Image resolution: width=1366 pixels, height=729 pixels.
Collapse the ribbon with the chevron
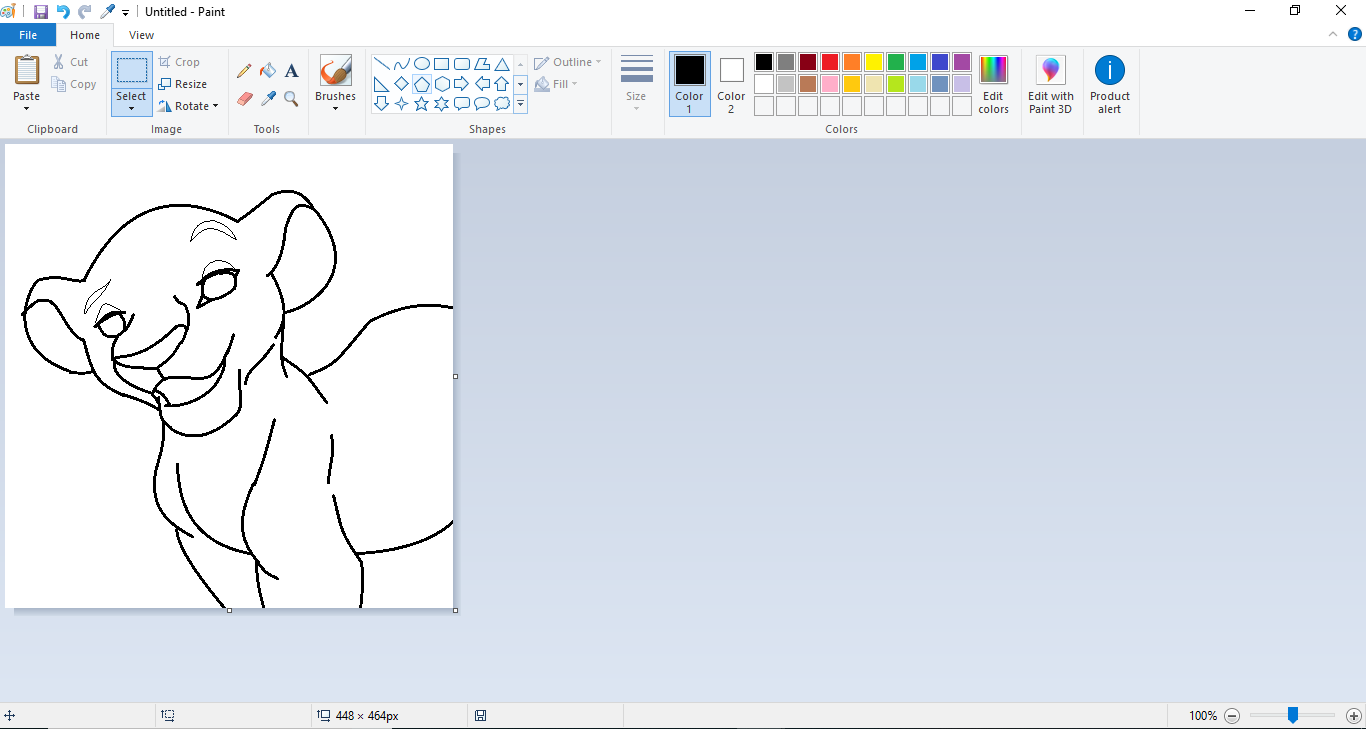coord(1333,34)
